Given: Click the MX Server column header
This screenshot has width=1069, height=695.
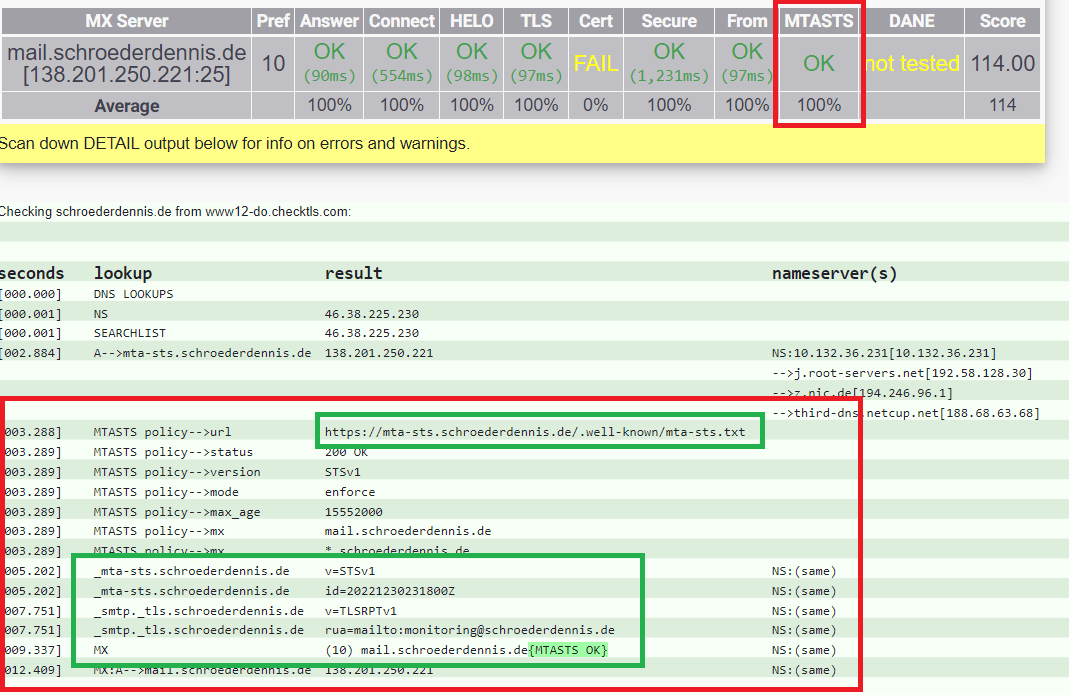Looking at the screenshot, I should pyautogui.click(x=125, y=20).
